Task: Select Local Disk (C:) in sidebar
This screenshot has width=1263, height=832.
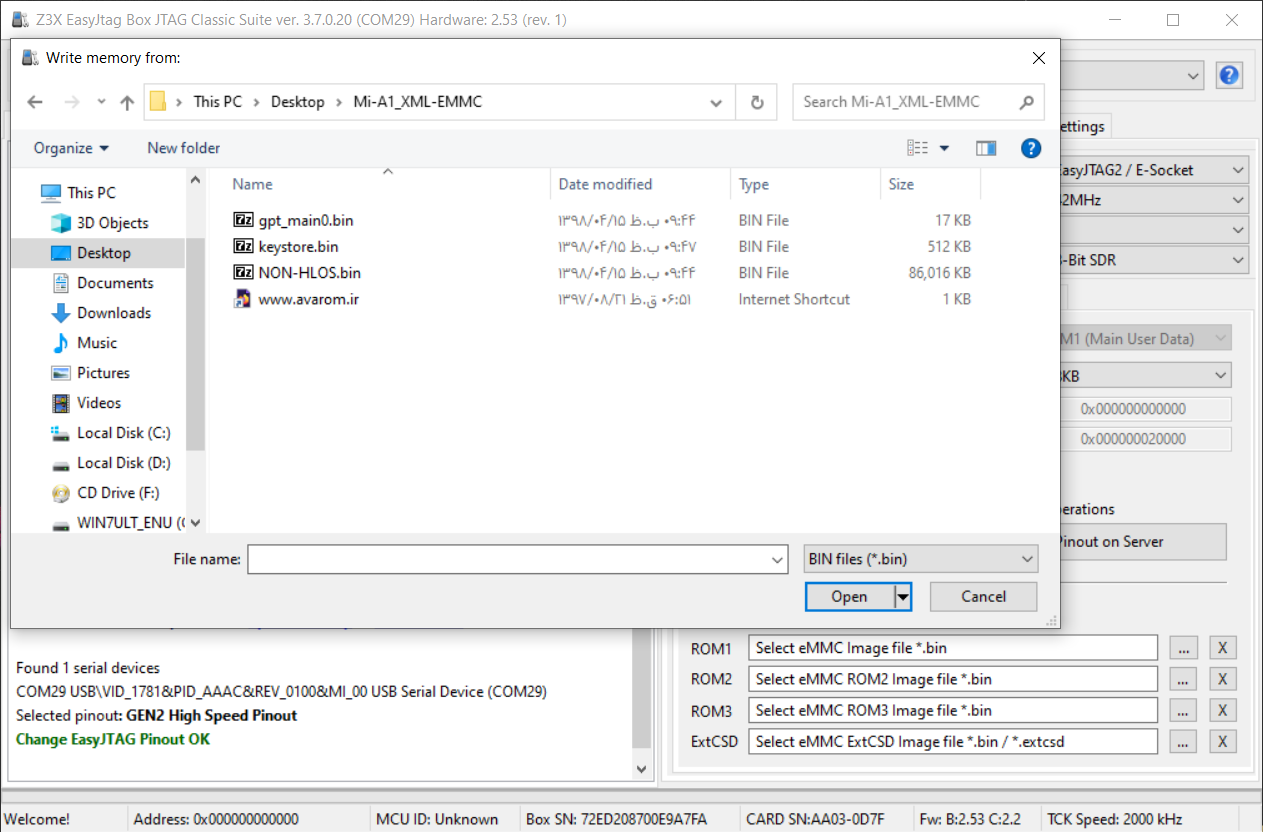Action: click(x=123, y=433)
